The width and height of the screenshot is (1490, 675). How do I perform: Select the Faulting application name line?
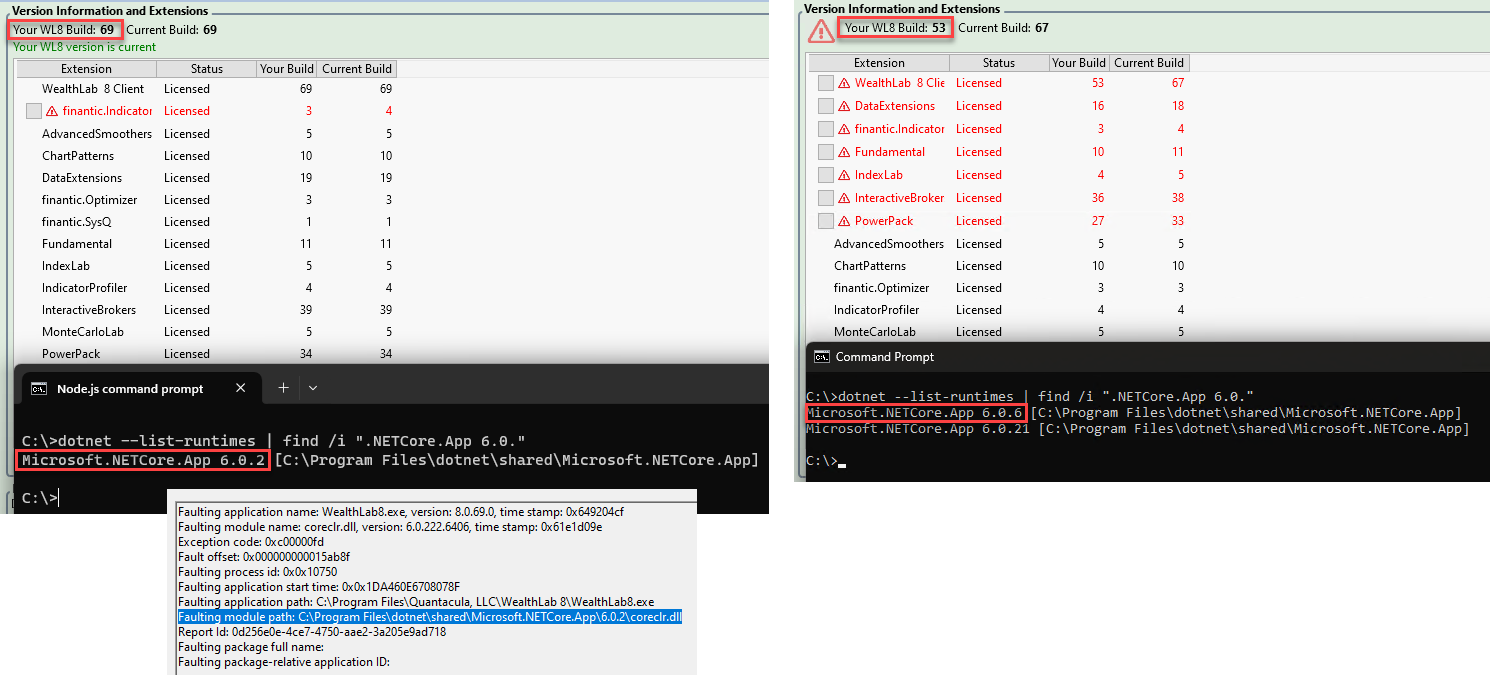coord(401,512)
